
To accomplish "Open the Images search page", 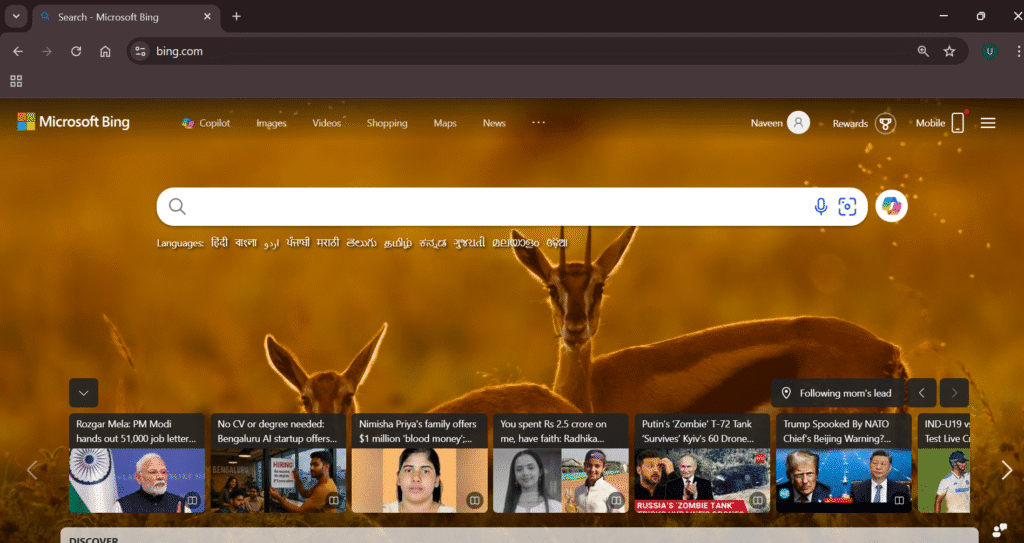I will (x=271, y=123).
